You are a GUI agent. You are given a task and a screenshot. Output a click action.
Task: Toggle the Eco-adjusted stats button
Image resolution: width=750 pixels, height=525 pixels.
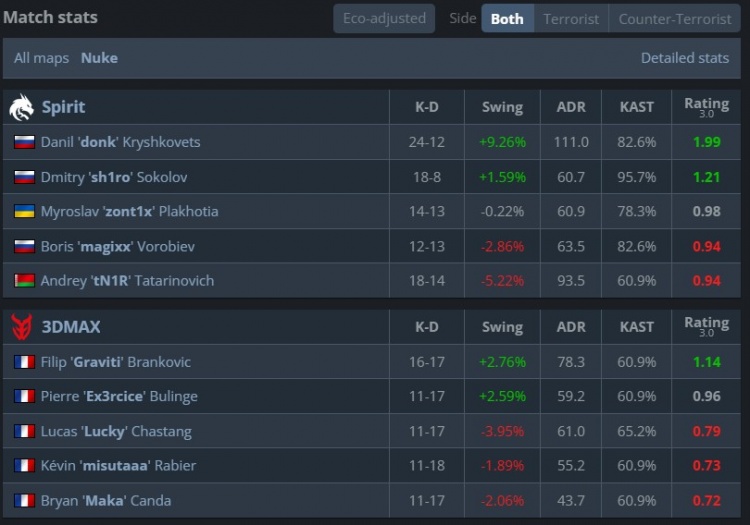(x=384, y=18)
